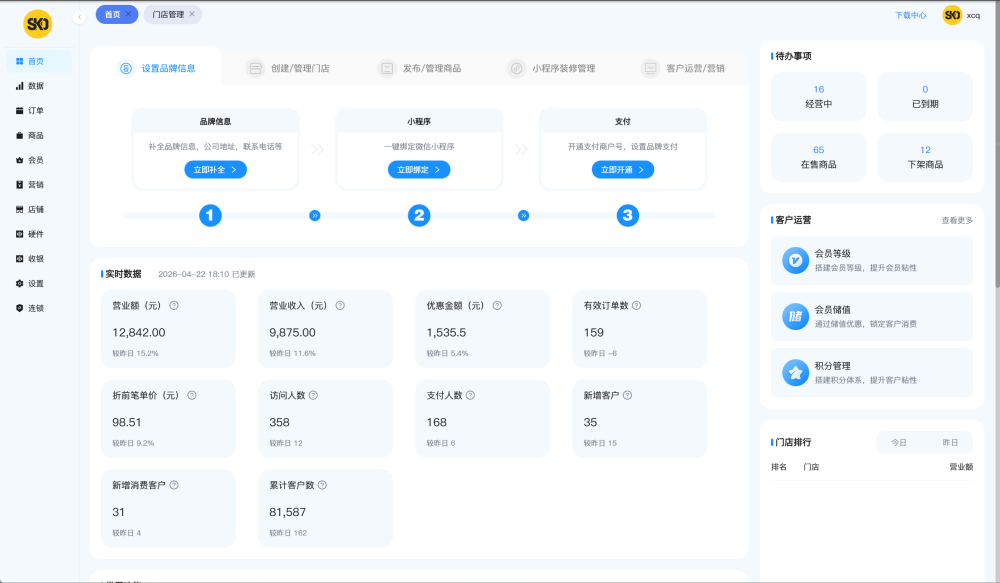Select the 创建/管理门店 step tab
Viewport: 1000px width, 583px height.
click(288, 68)
